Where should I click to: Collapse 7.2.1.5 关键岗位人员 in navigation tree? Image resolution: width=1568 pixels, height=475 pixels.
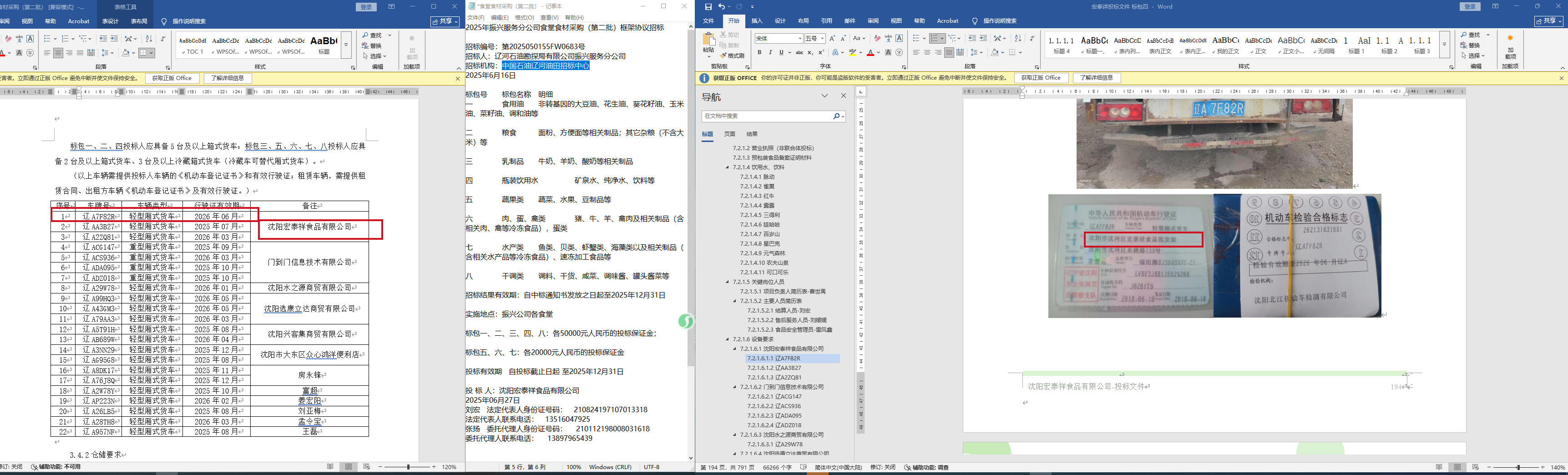pyautogui.click(x=728, y=282)
